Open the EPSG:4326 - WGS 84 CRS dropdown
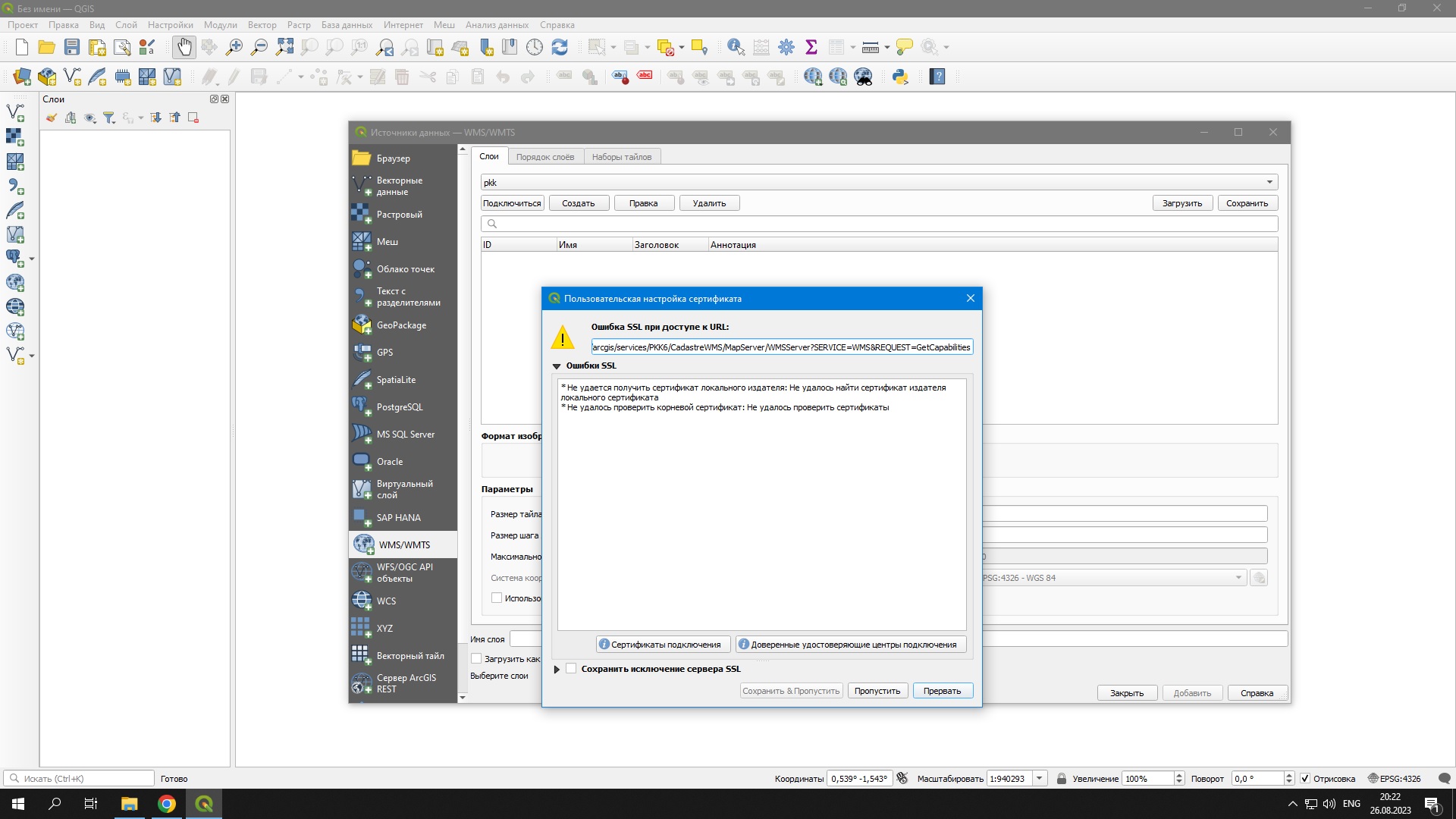This screenshot has width=1456, height=819. pos(1238,578)
